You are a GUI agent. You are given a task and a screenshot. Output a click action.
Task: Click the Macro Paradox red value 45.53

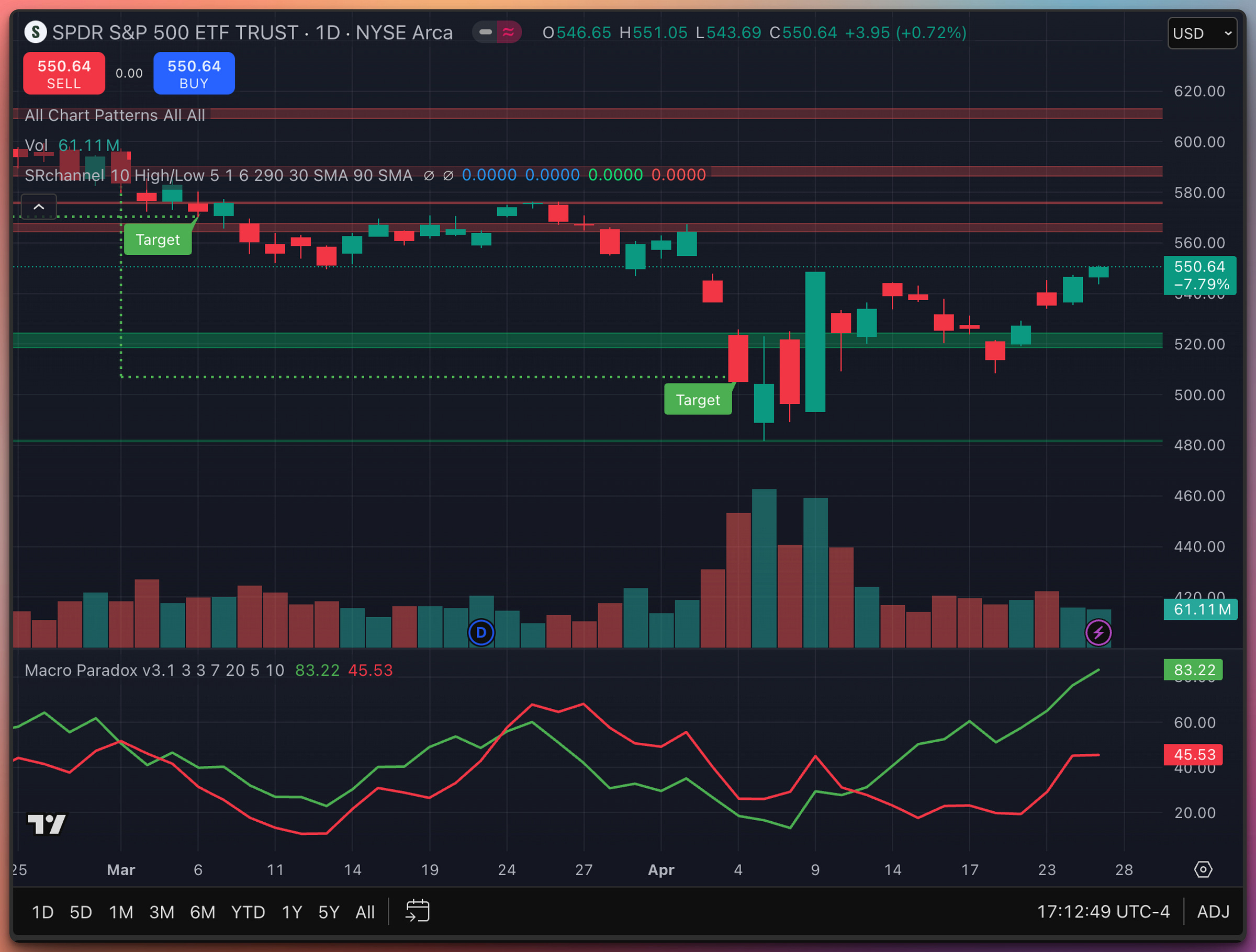pos(370,671)
